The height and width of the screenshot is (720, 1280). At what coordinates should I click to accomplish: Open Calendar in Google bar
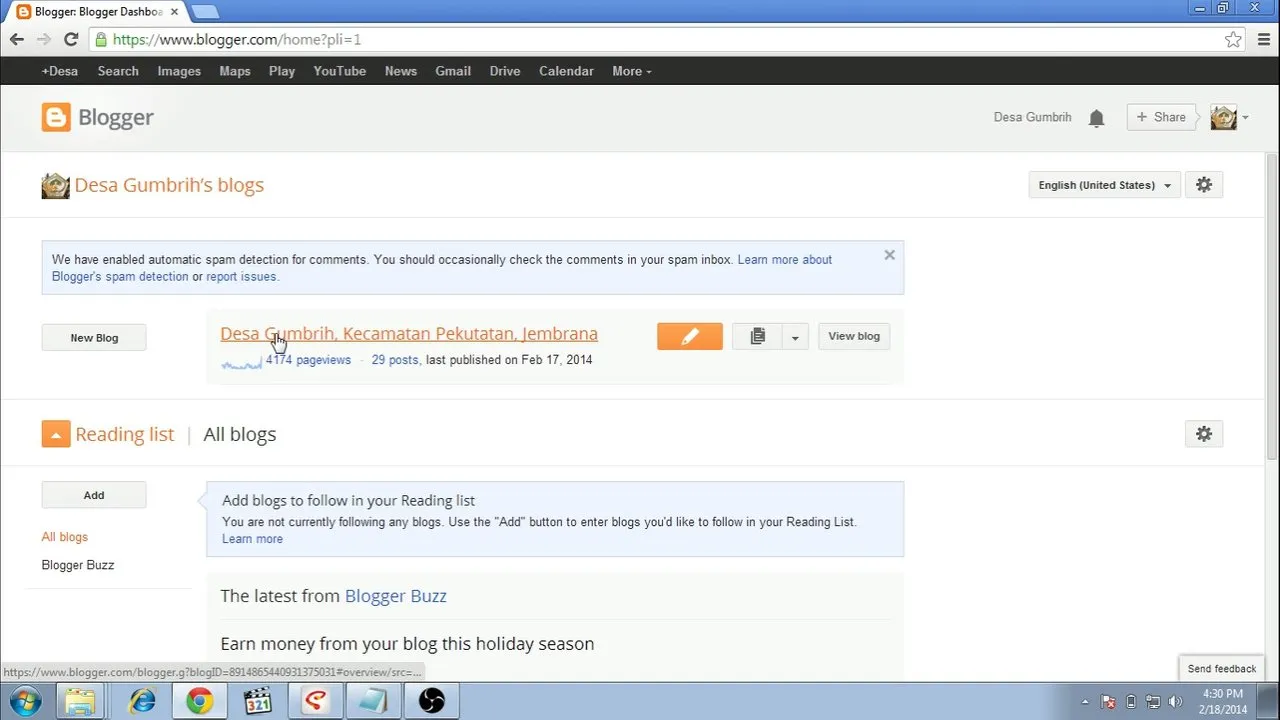coord(566,71)
